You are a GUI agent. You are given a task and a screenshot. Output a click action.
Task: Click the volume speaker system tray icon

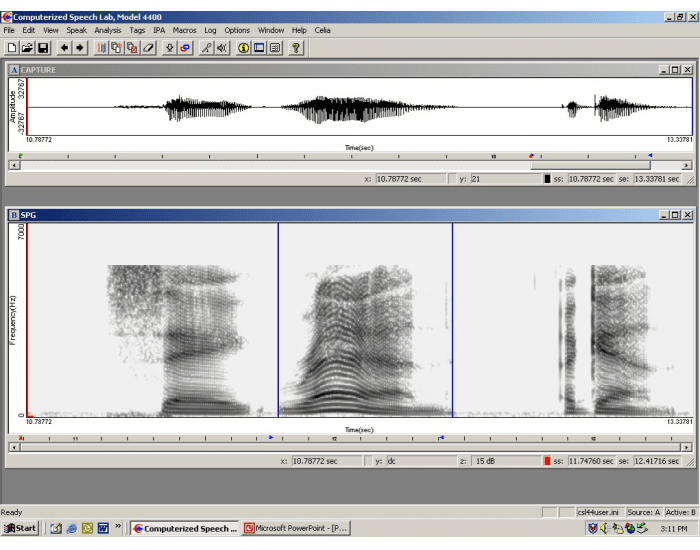click(x=605, y=529)
